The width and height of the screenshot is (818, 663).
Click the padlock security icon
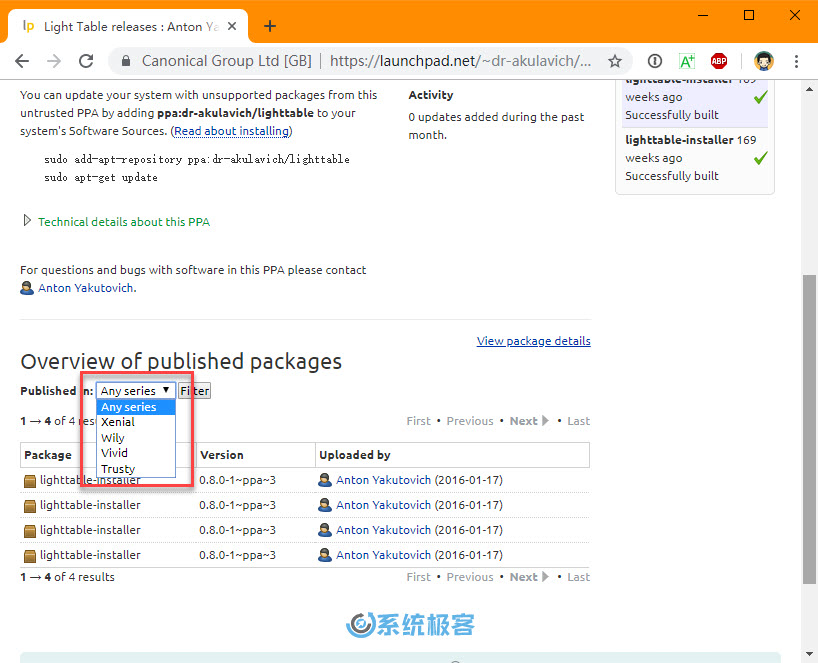126,61
